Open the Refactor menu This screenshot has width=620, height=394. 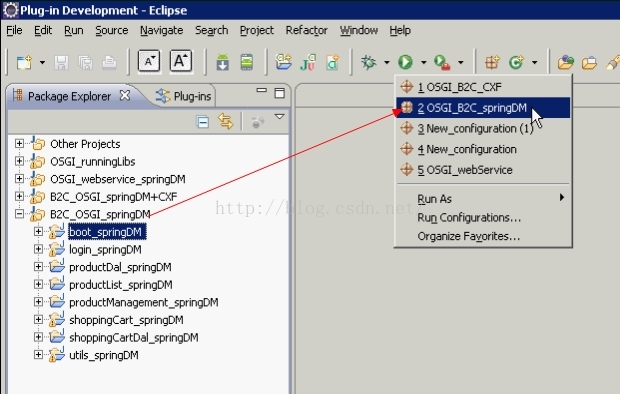[x=306, y=30]
